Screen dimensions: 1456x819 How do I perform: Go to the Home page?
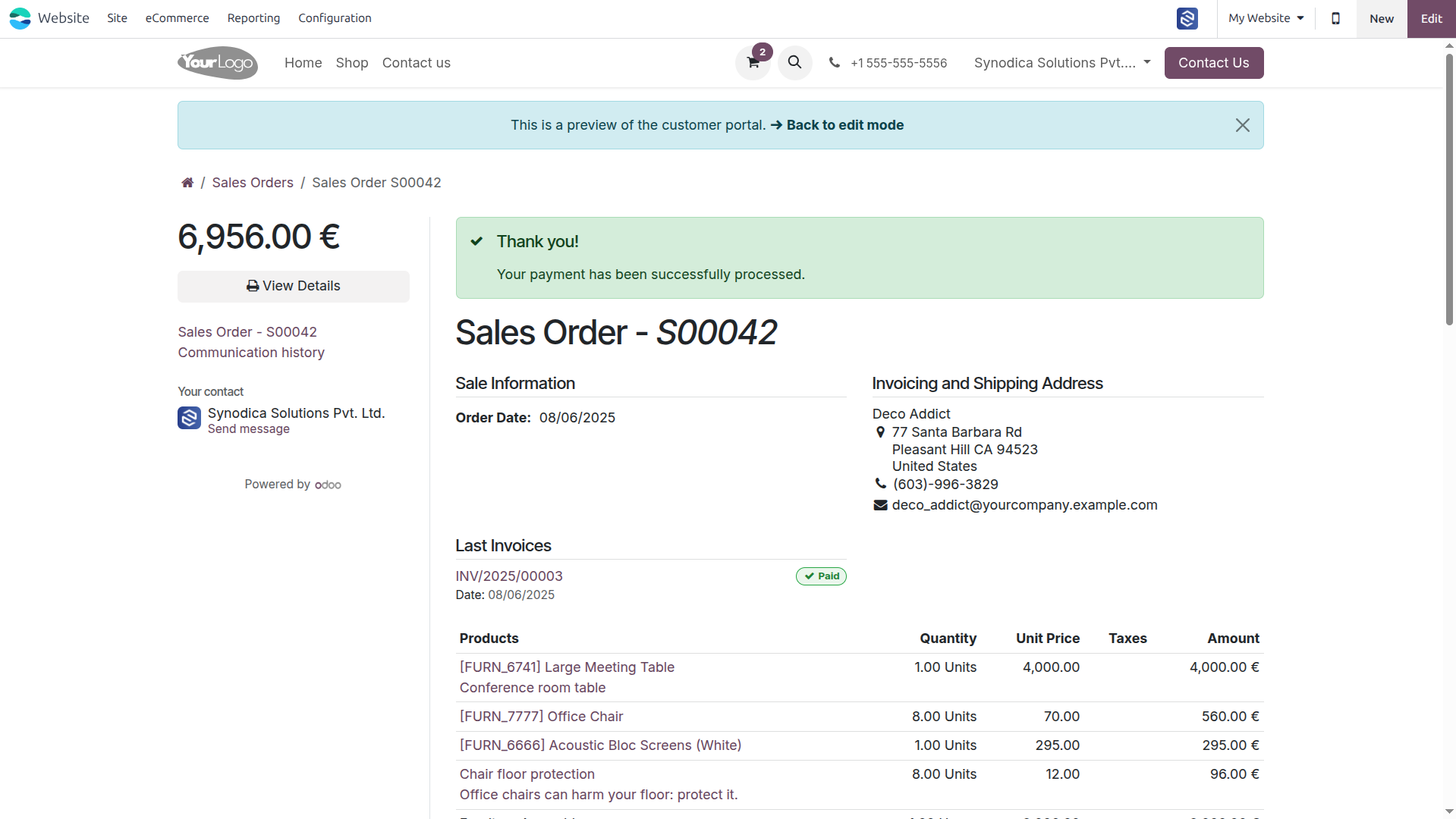pyautogui.click(x=303, y=63)
